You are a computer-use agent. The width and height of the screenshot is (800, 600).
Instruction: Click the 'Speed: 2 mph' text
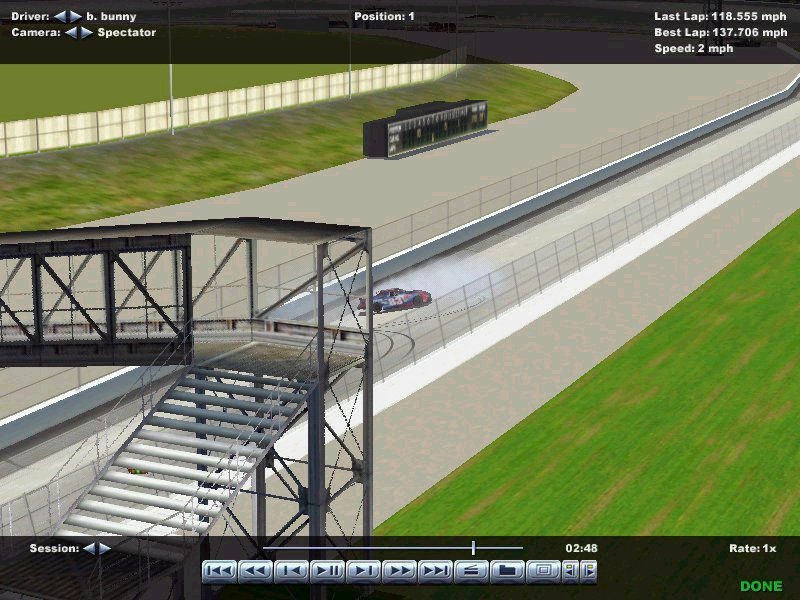coord(694,48)
